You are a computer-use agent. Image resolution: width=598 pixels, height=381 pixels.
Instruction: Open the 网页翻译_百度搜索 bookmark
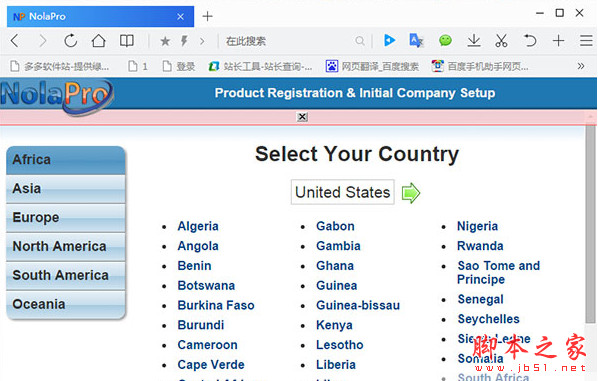click(x=372, y=66)
